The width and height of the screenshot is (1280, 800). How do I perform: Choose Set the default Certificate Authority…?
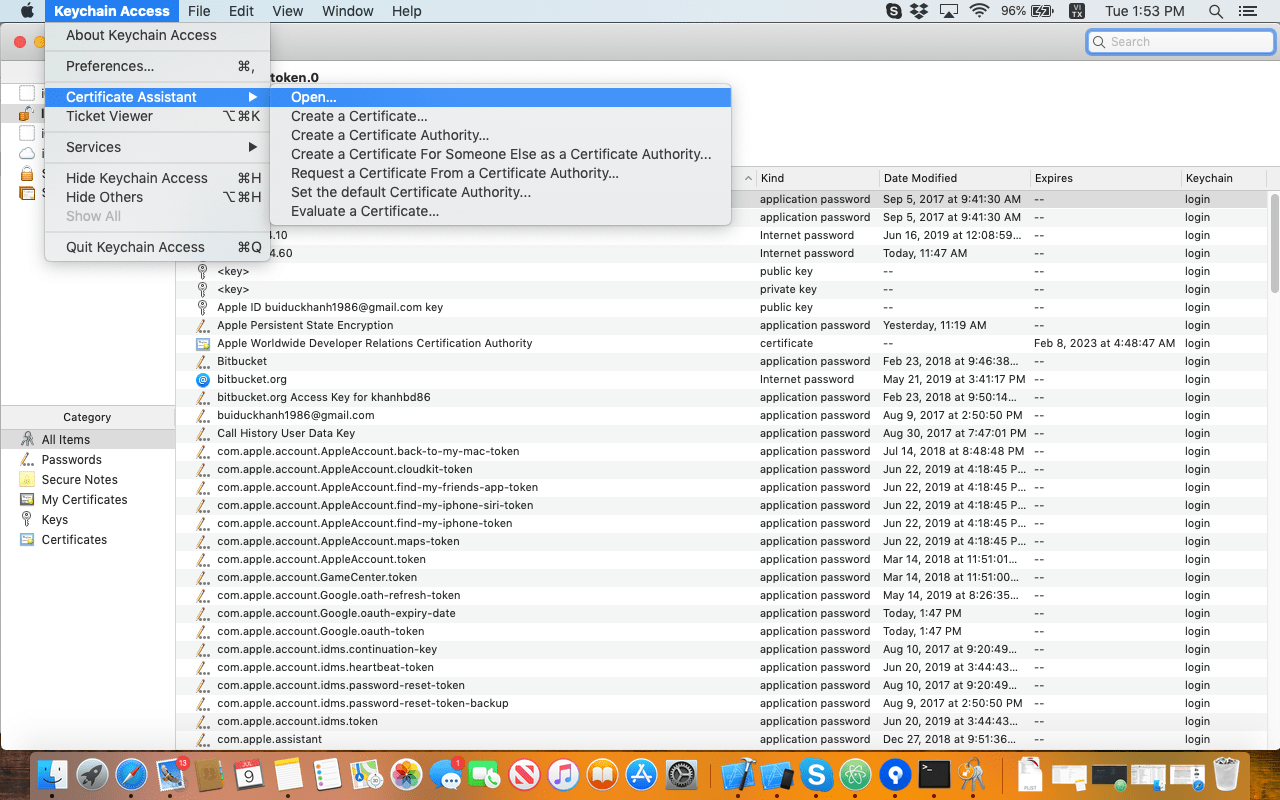tap(500, 192)
